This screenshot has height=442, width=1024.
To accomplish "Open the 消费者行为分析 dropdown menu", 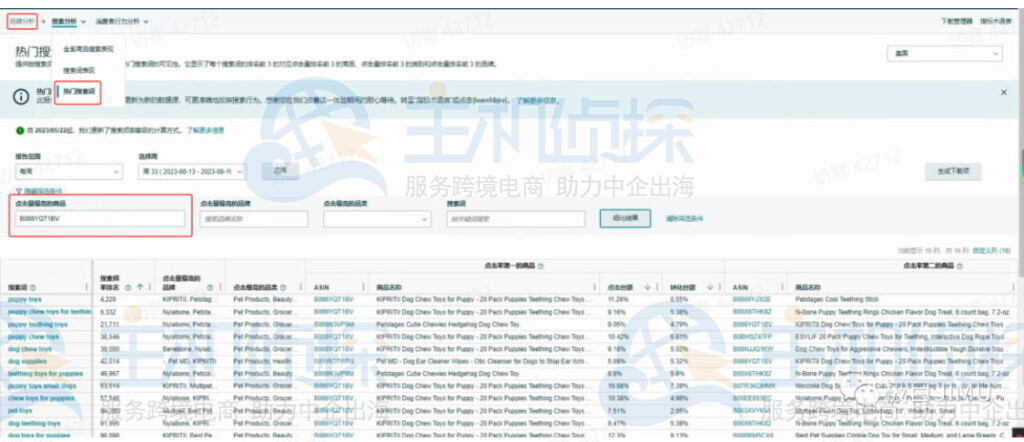I will [x=122, y=21].
